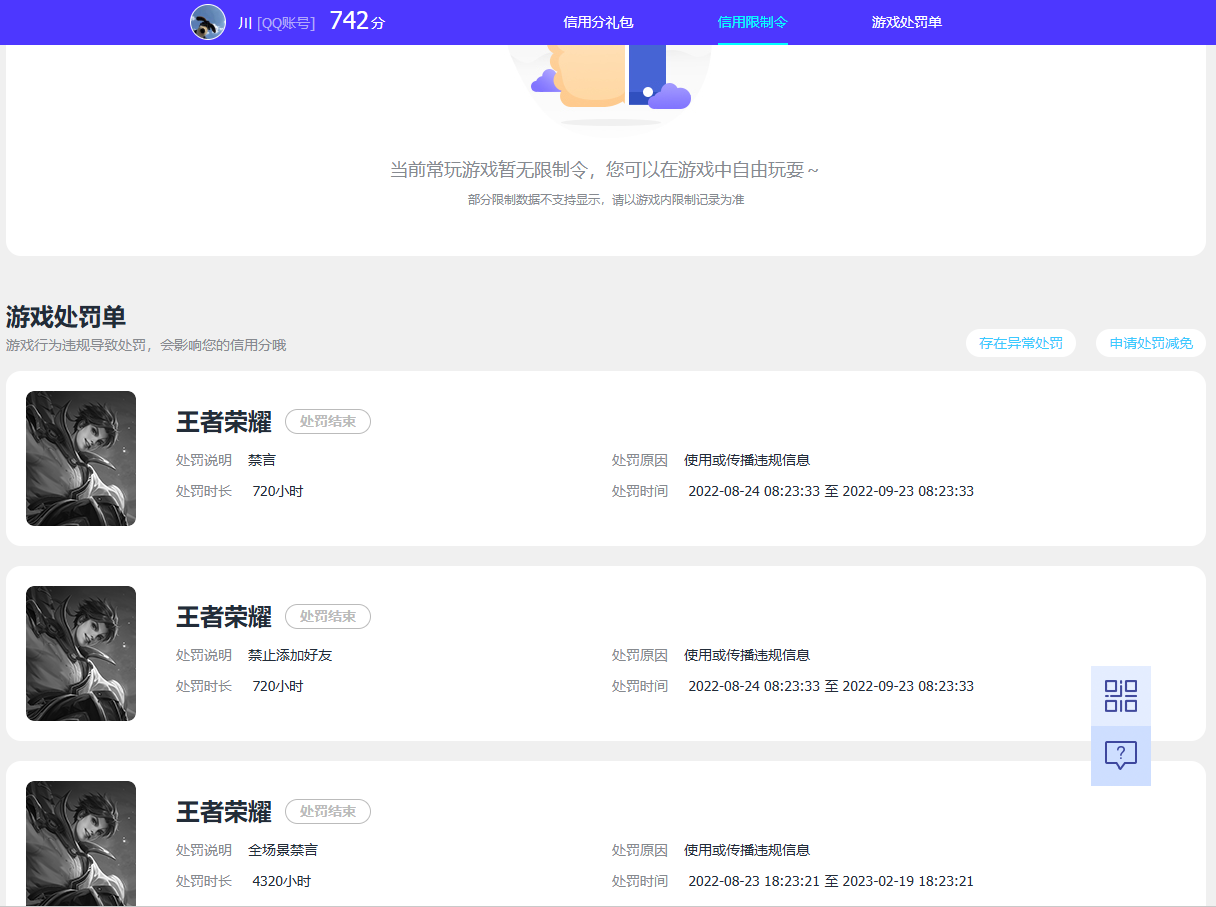Click the 游戏处罚单 section heading
Viewport: 1216px width, 907px height.
66,317
